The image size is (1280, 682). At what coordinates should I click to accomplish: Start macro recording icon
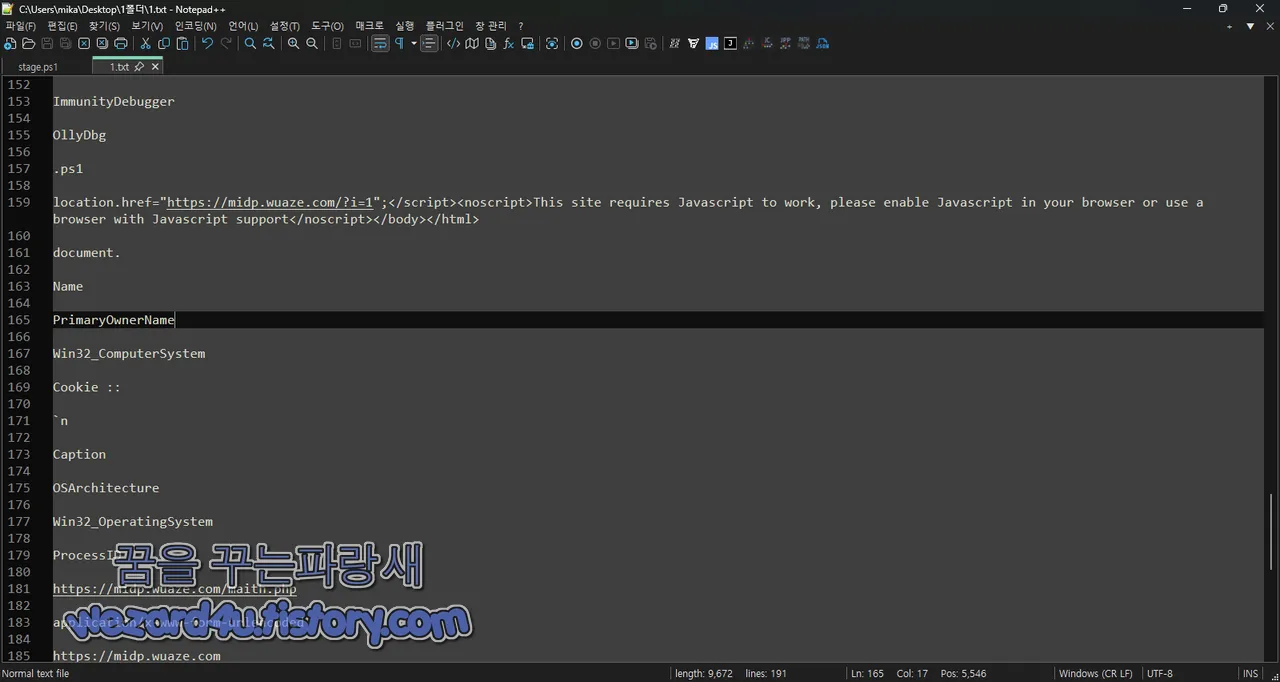click(x=576, y=44)
